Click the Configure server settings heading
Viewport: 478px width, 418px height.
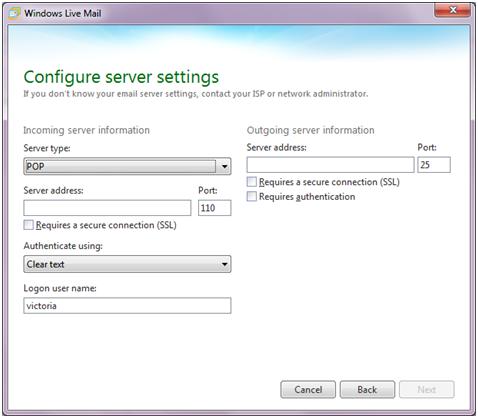click(121, 77)
